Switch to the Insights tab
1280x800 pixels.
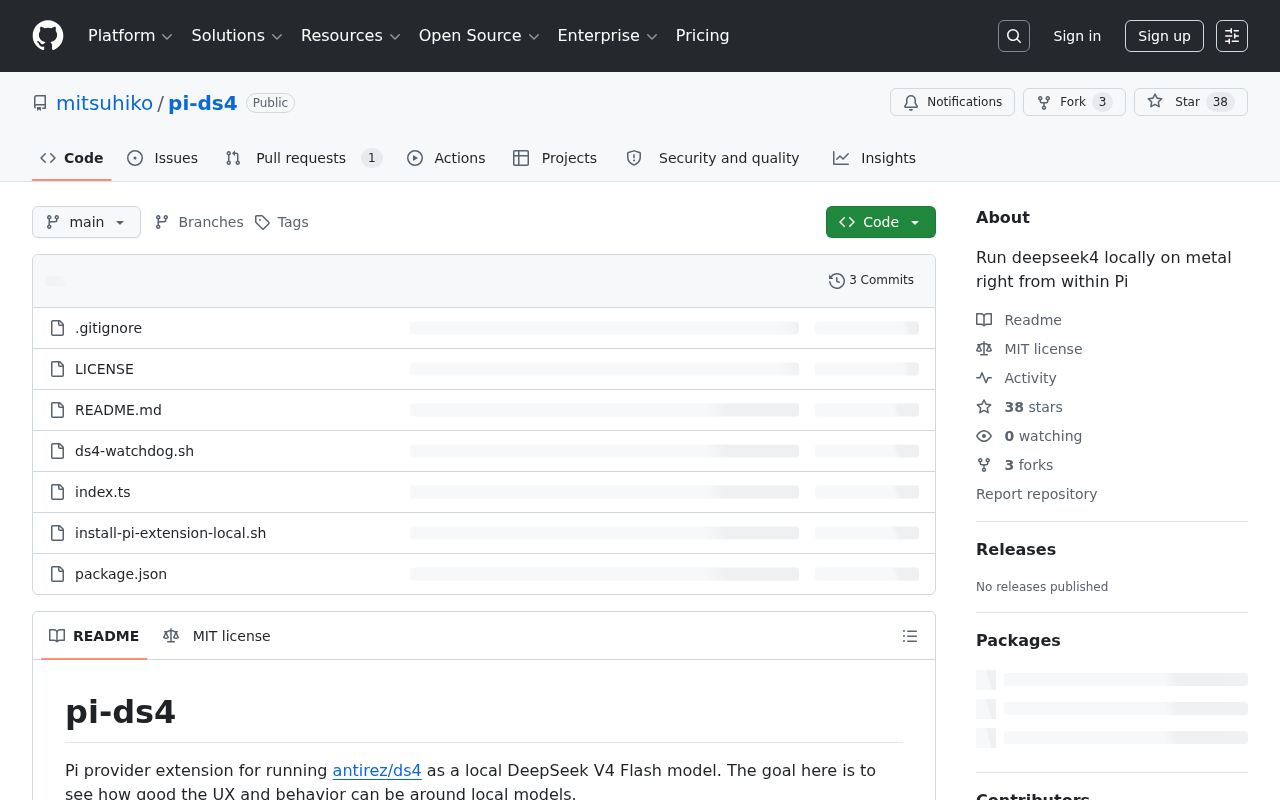click(x=874, y=158)
